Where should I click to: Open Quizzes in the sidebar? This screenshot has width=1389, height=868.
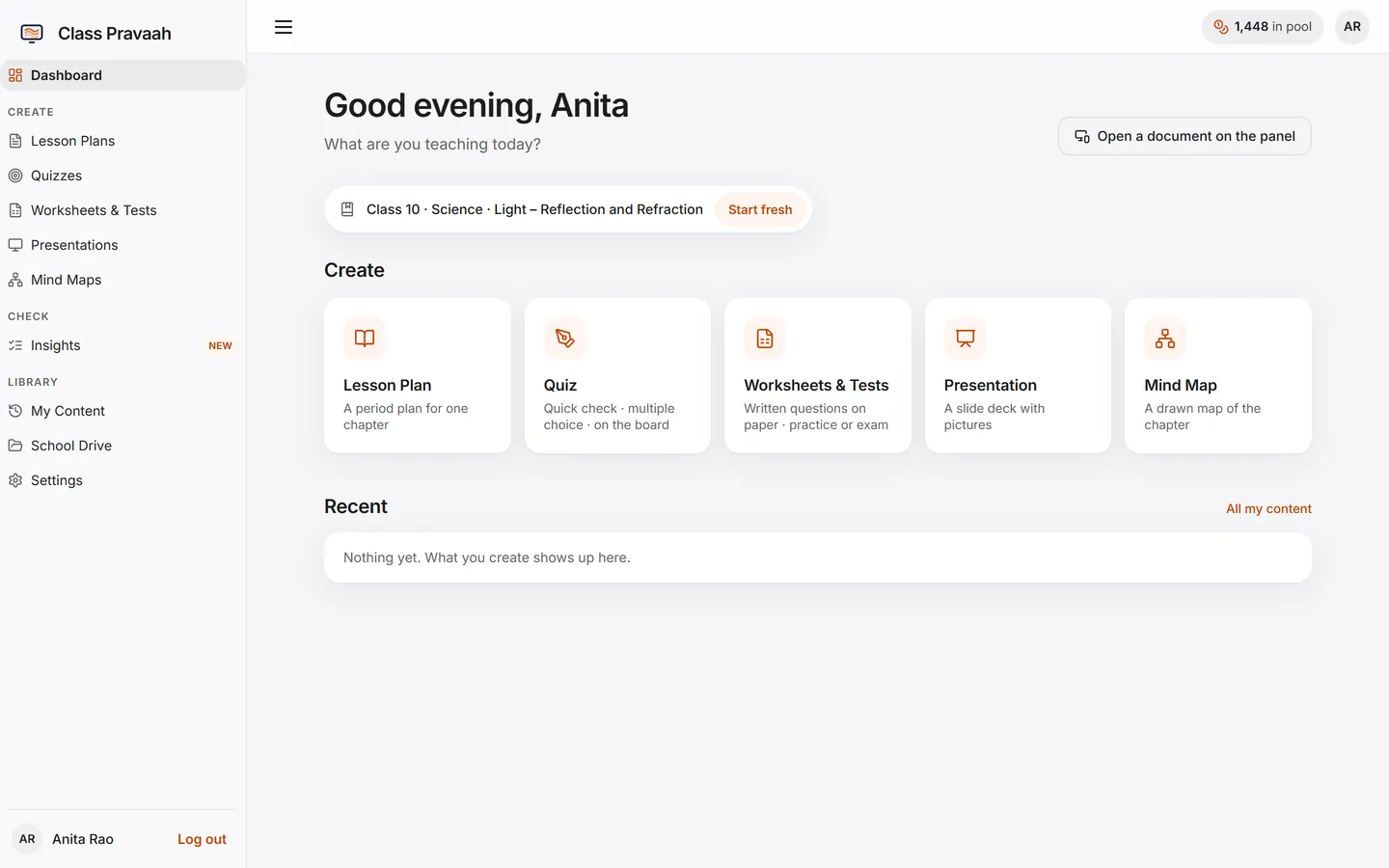point(123,176)
